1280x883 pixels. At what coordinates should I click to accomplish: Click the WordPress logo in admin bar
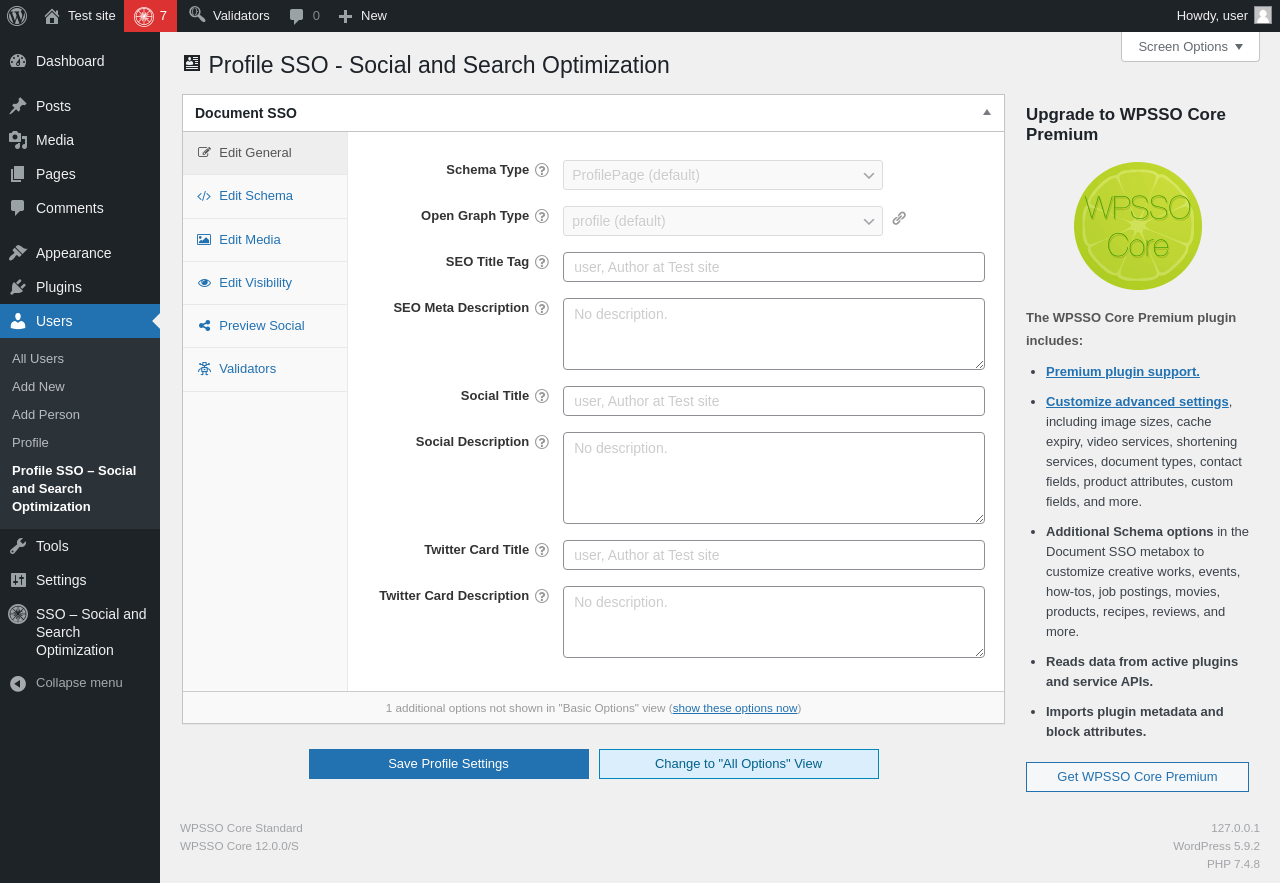(17, 16)
